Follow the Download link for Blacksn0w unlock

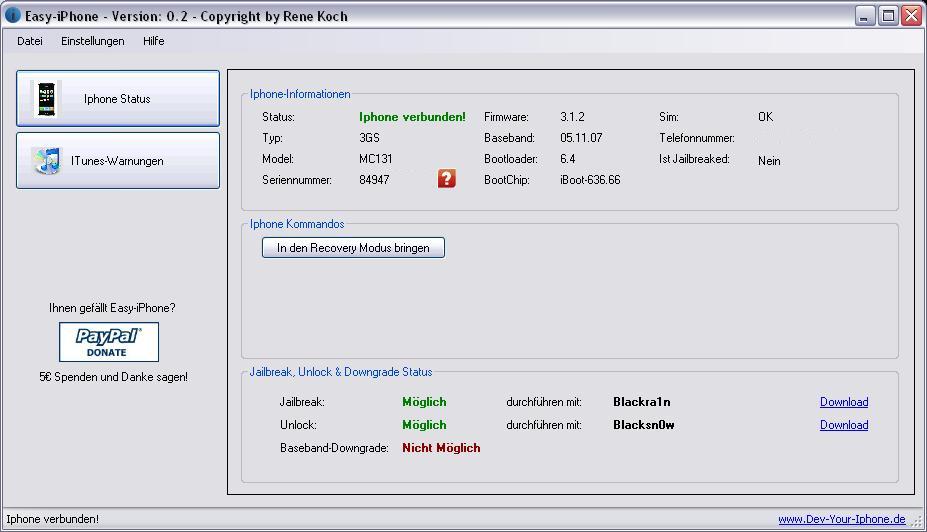tap(843, 425)
